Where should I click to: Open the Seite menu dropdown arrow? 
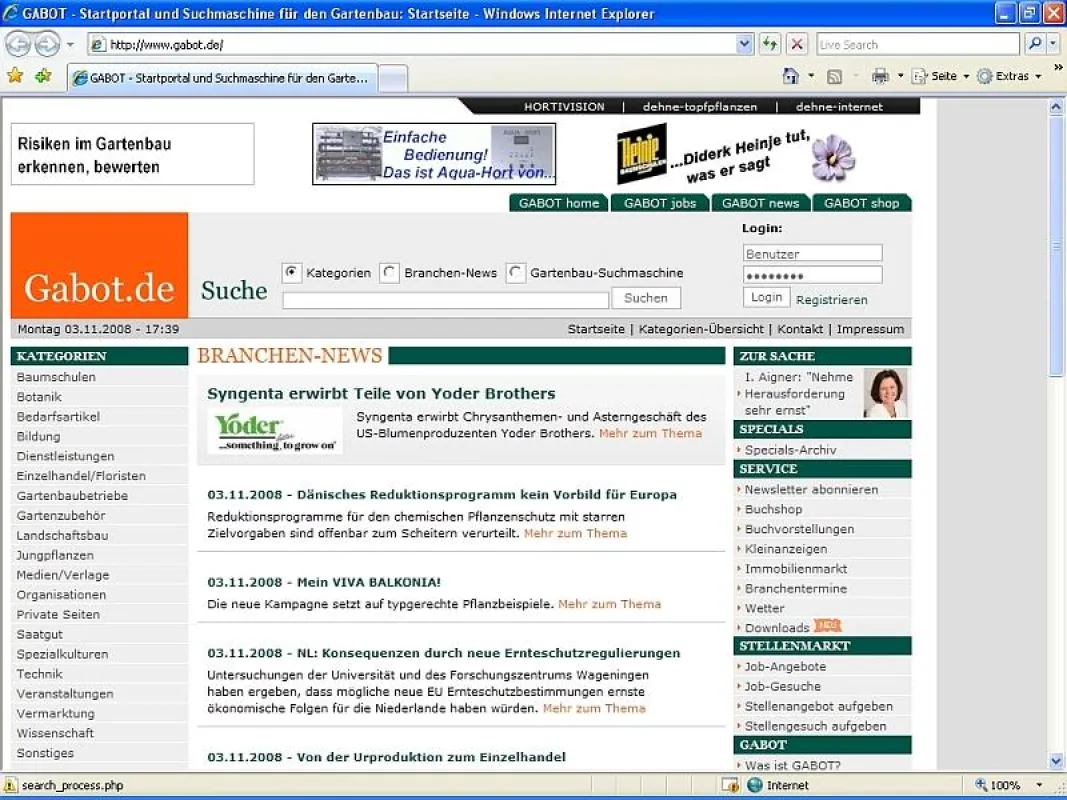(x=966, y=76)
